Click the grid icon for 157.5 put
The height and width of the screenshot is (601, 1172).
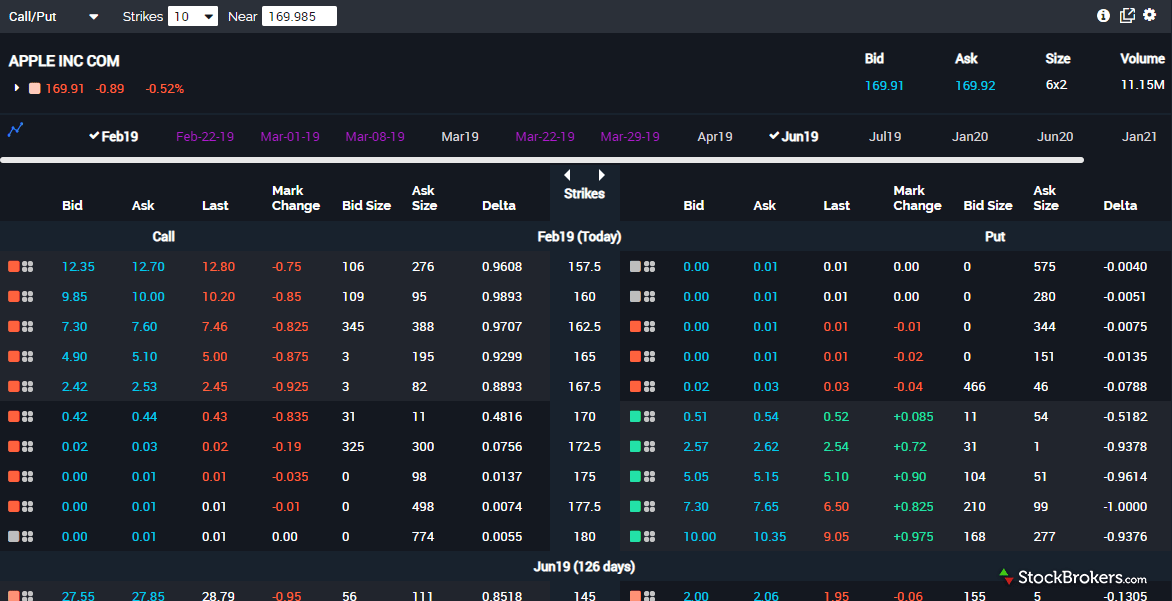[650, 267]
